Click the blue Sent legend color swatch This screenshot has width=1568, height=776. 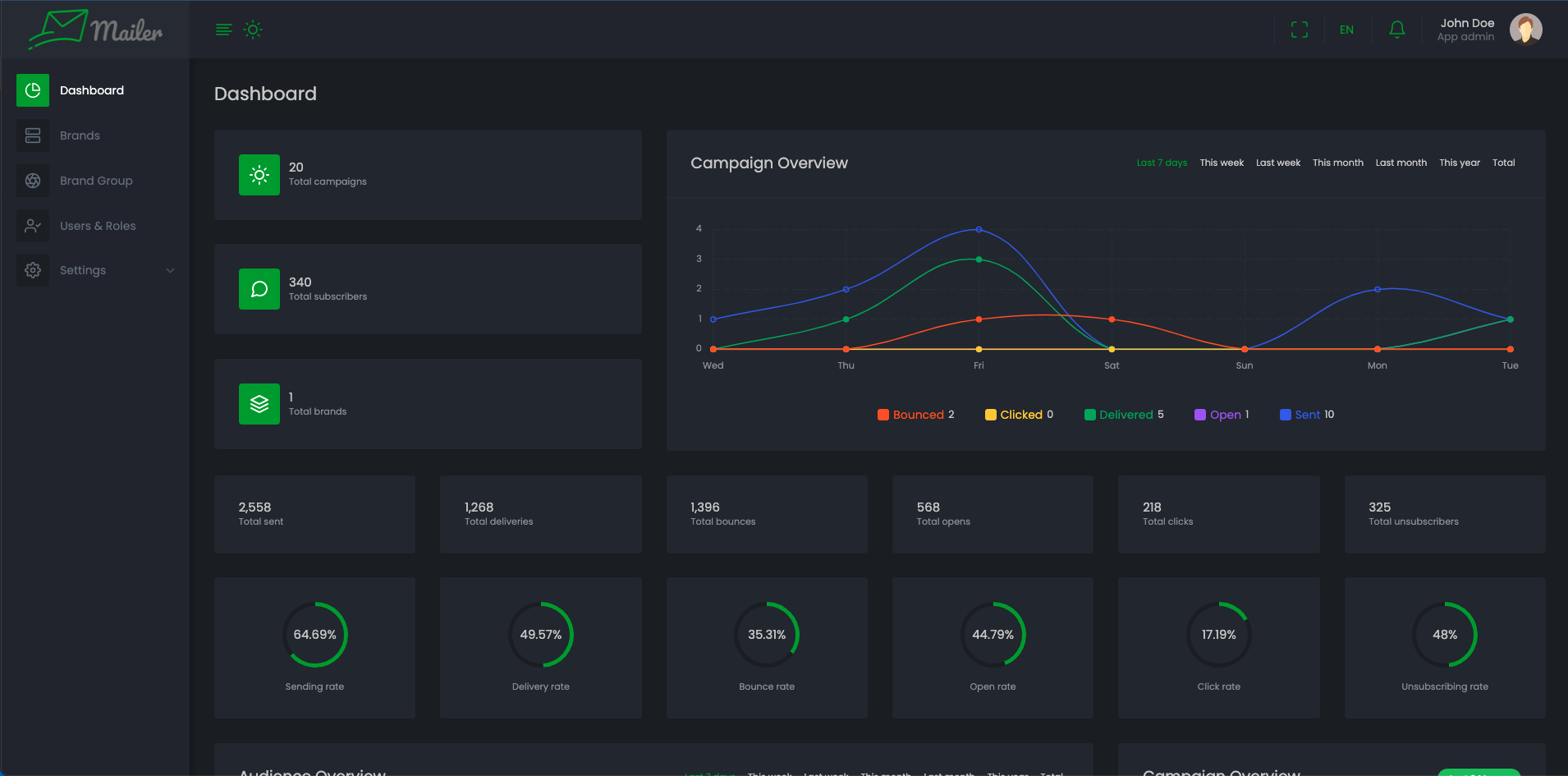1285,415
